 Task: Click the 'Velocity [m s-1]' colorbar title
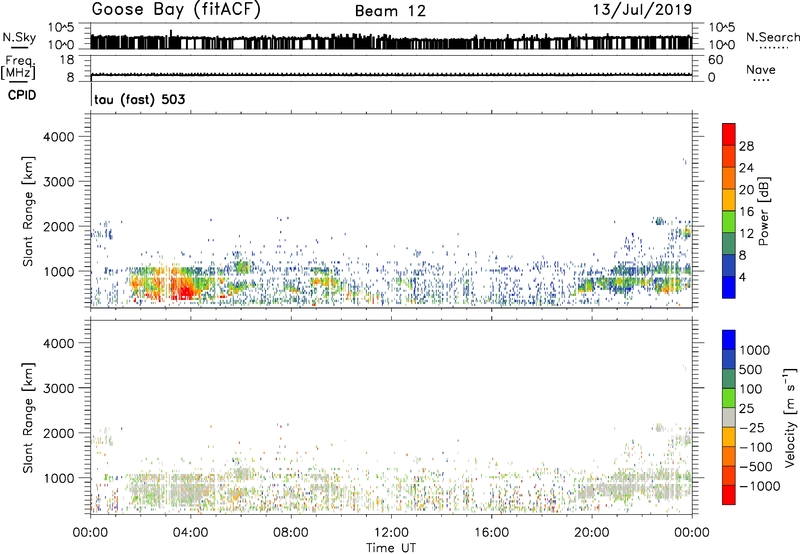791,417
